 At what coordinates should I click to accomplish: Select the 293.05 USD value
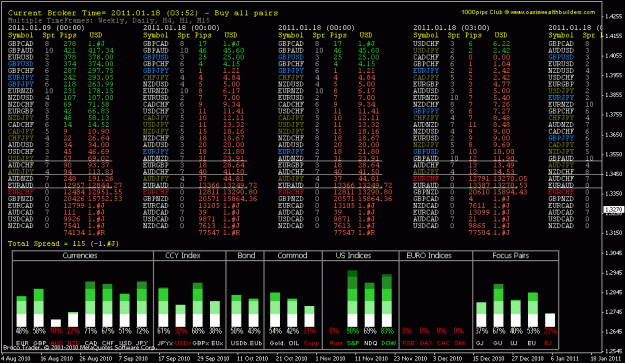(101, 77)
